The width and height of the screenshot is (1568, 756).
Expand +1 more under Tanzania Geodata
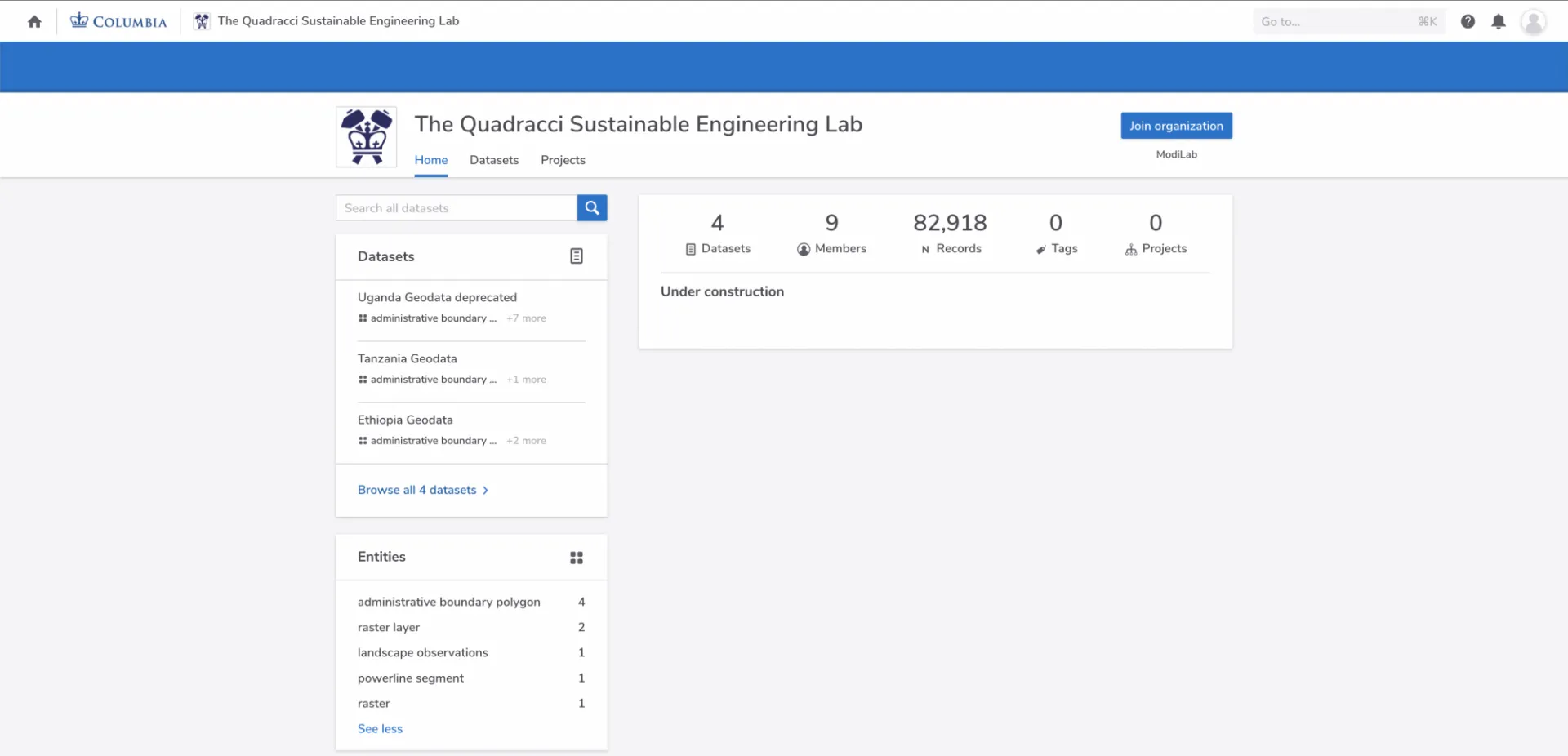pyautogui.click(x=526, y=380)
